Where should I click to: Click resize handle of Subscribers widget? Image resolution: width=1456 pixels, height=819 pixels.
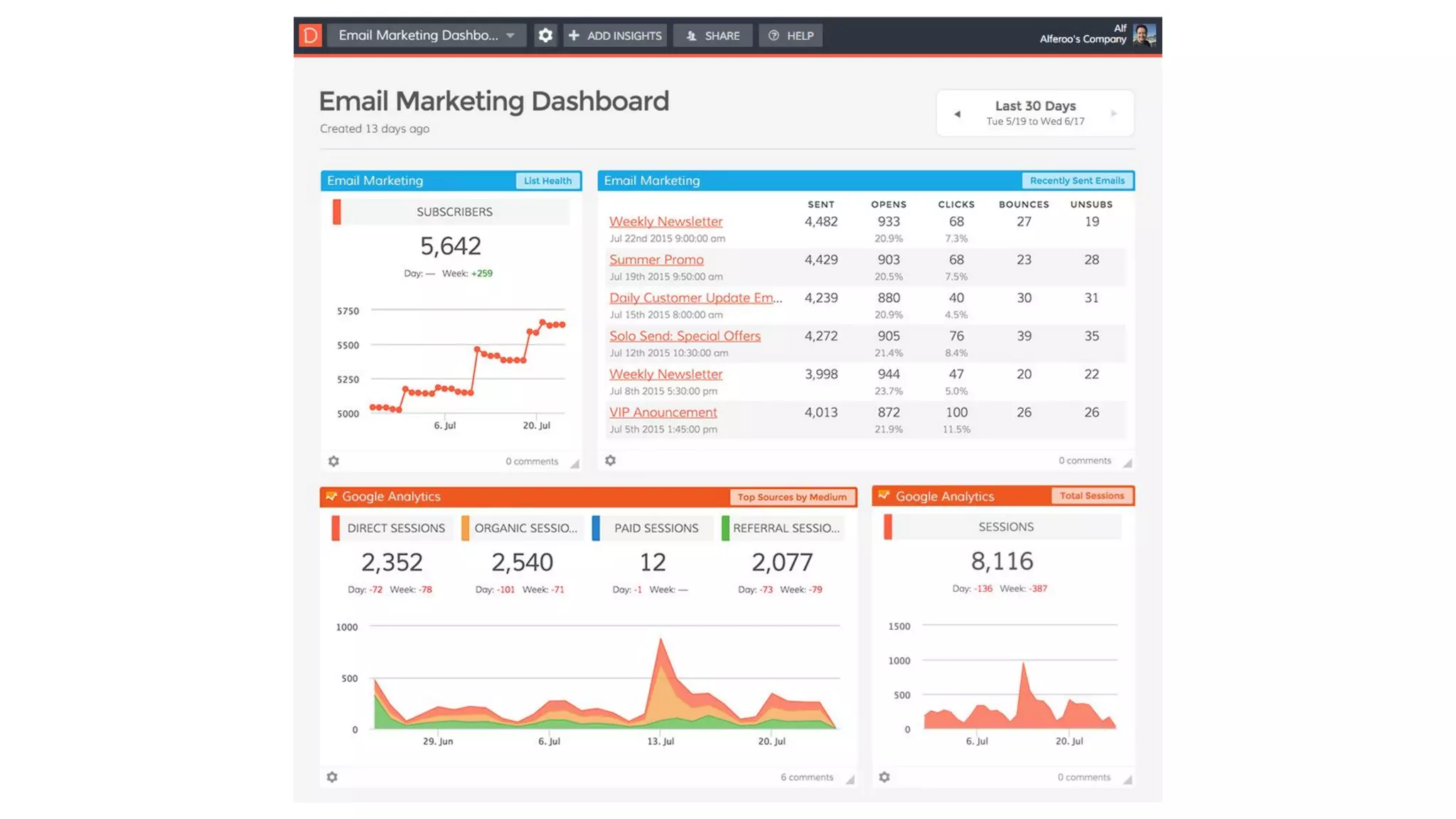[x=574, y=464]
